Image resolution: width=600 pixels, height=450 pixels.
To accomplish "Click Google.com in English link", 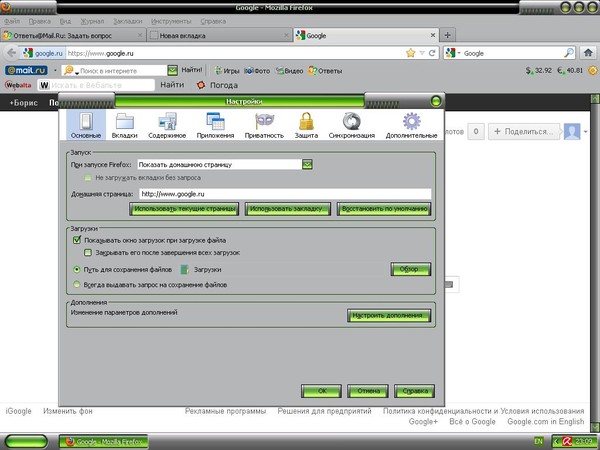I will click(546, 422).
